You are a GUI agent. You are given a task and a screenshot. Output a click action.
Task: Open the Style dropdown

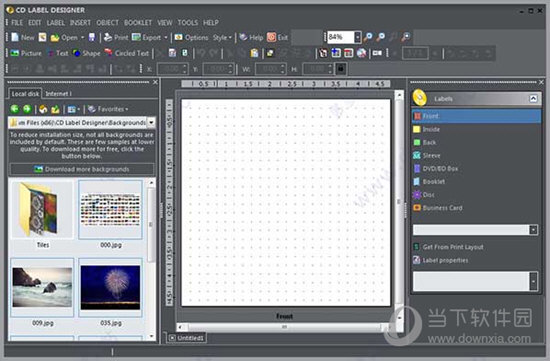[x=222, y=37]
